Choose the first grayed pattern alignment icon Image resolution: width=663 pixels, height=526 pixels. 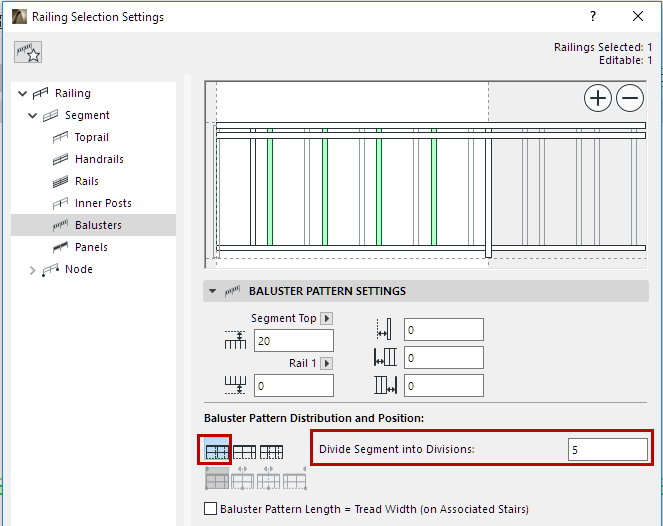pyautogui.click(x=217, y=479)
